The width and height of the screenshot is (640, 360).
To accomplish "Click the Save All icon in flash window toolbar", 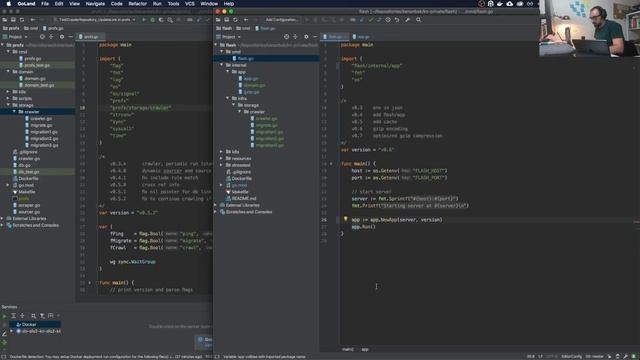I will point(227,20).
